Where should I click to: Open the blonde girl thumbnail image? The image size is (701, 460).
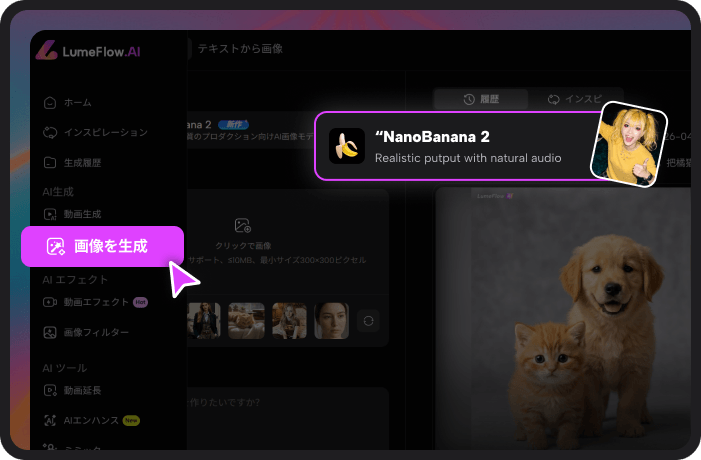tap(629, 144)
